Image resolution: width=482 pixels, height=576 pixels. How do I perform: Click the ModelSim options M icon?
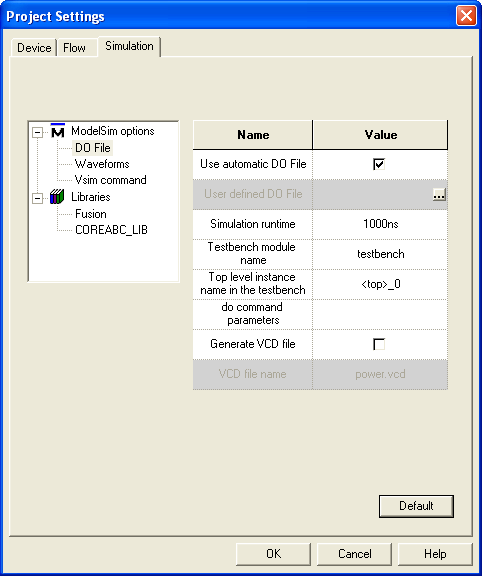point(58,131)
